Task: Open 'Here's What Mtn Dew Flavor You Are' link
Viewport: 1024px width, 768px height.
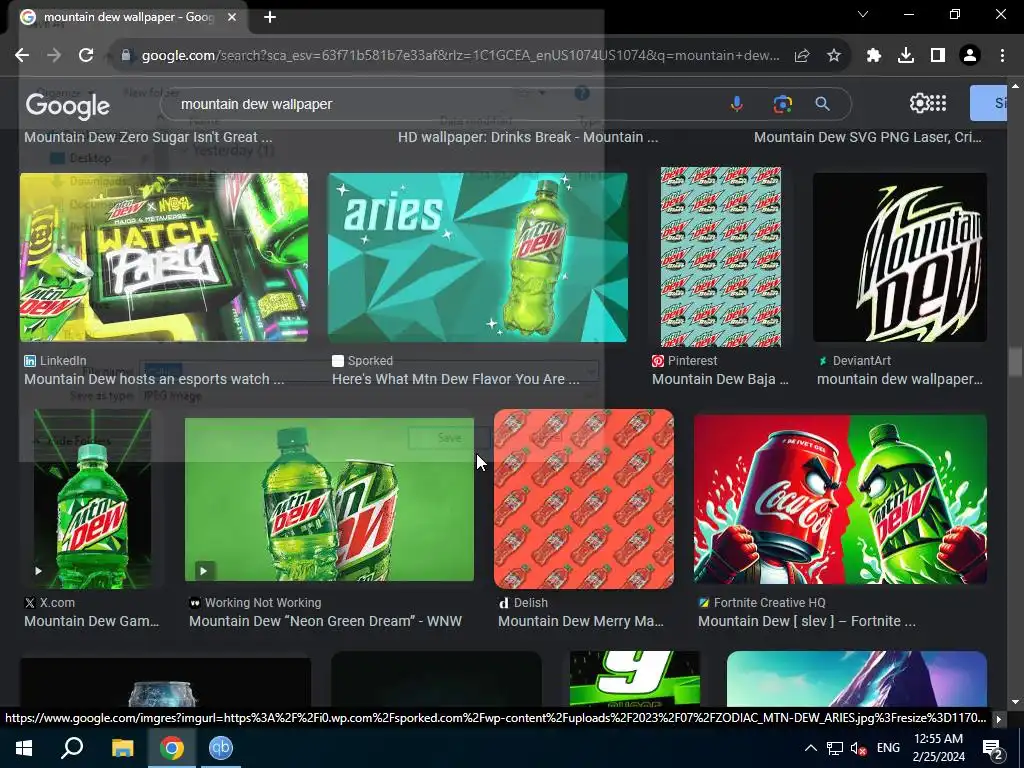Action: pos(456,379)
